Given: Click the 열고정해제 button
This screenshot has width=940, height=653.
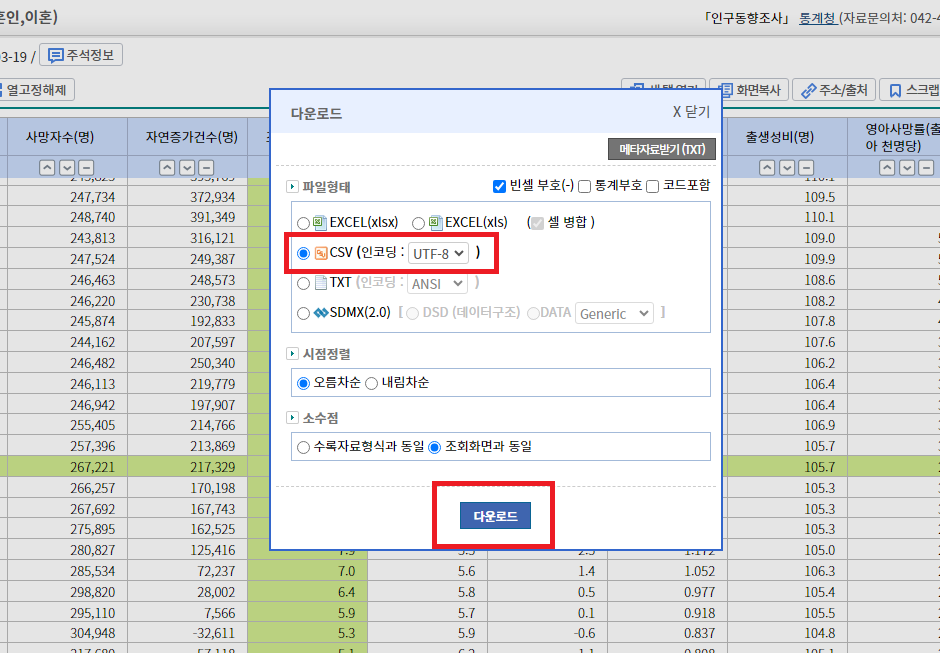Looking at the screenshot, I should tap(36, 91).
